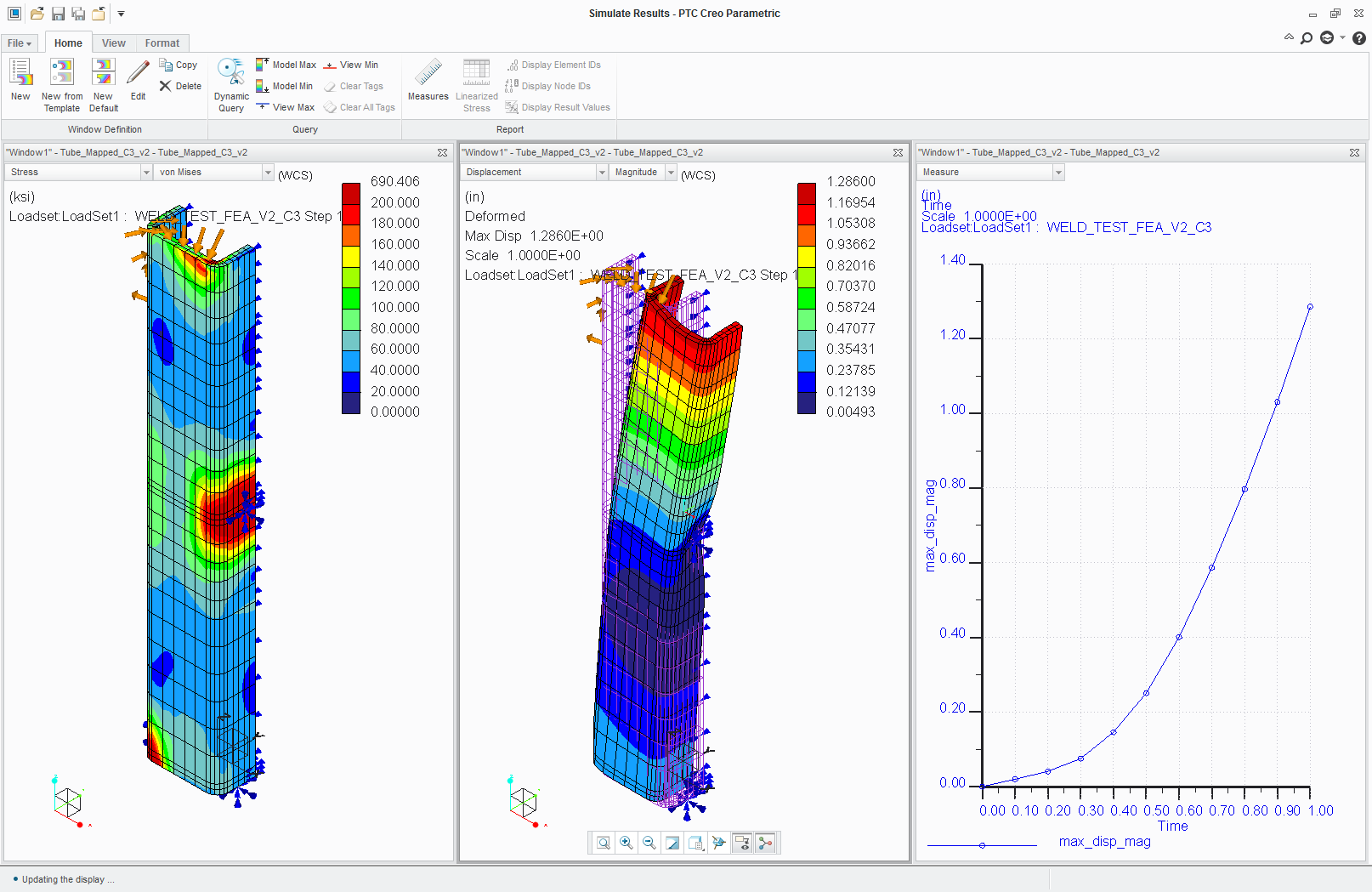Click the window icon at far left of title bar
Viewport: 1372px width, 892px height.
(14, 14)
